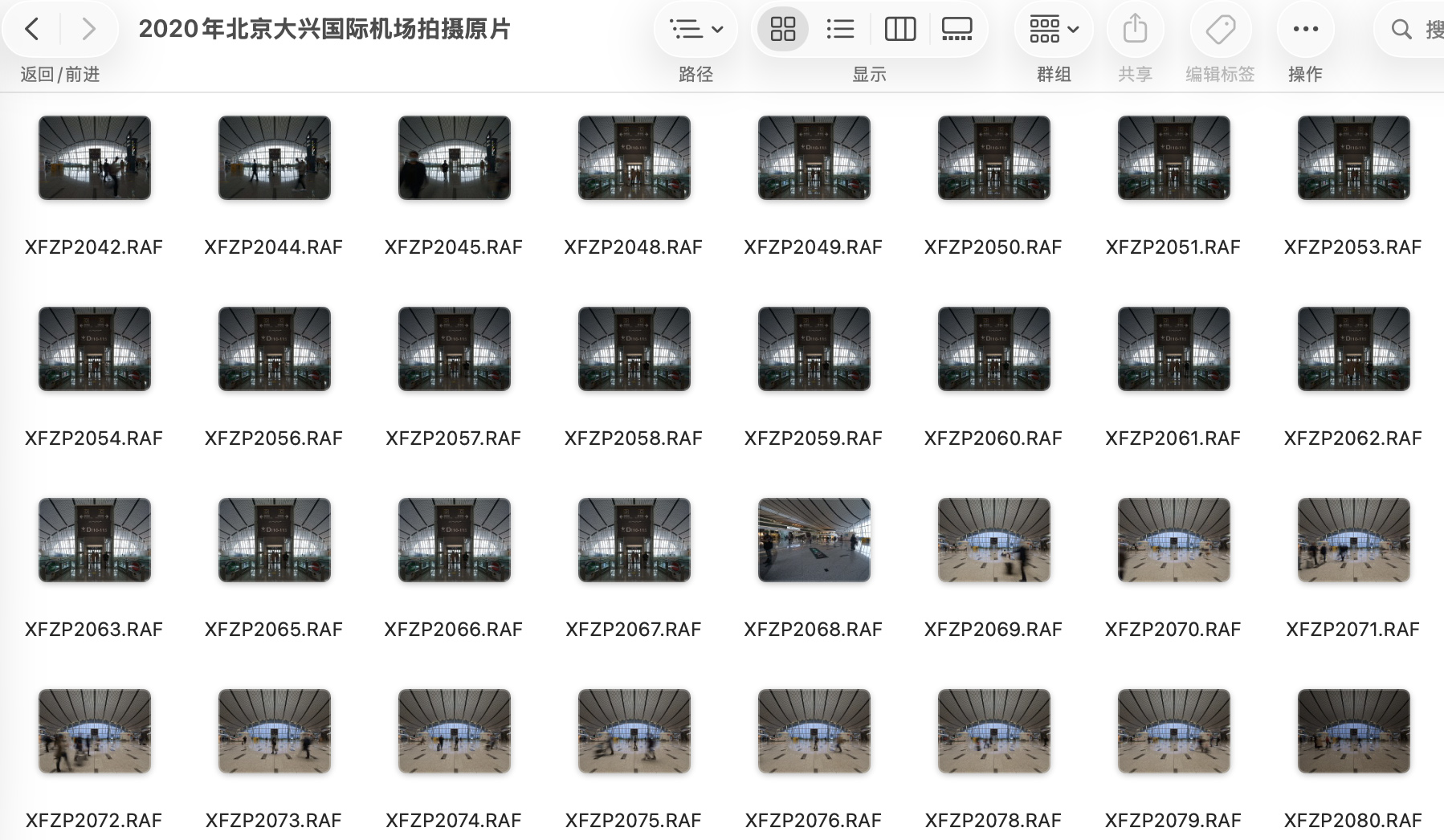Screen dimensions: 1444x840
Task: Click the search magnifier icon
Action: click(x=1401, y=30)
